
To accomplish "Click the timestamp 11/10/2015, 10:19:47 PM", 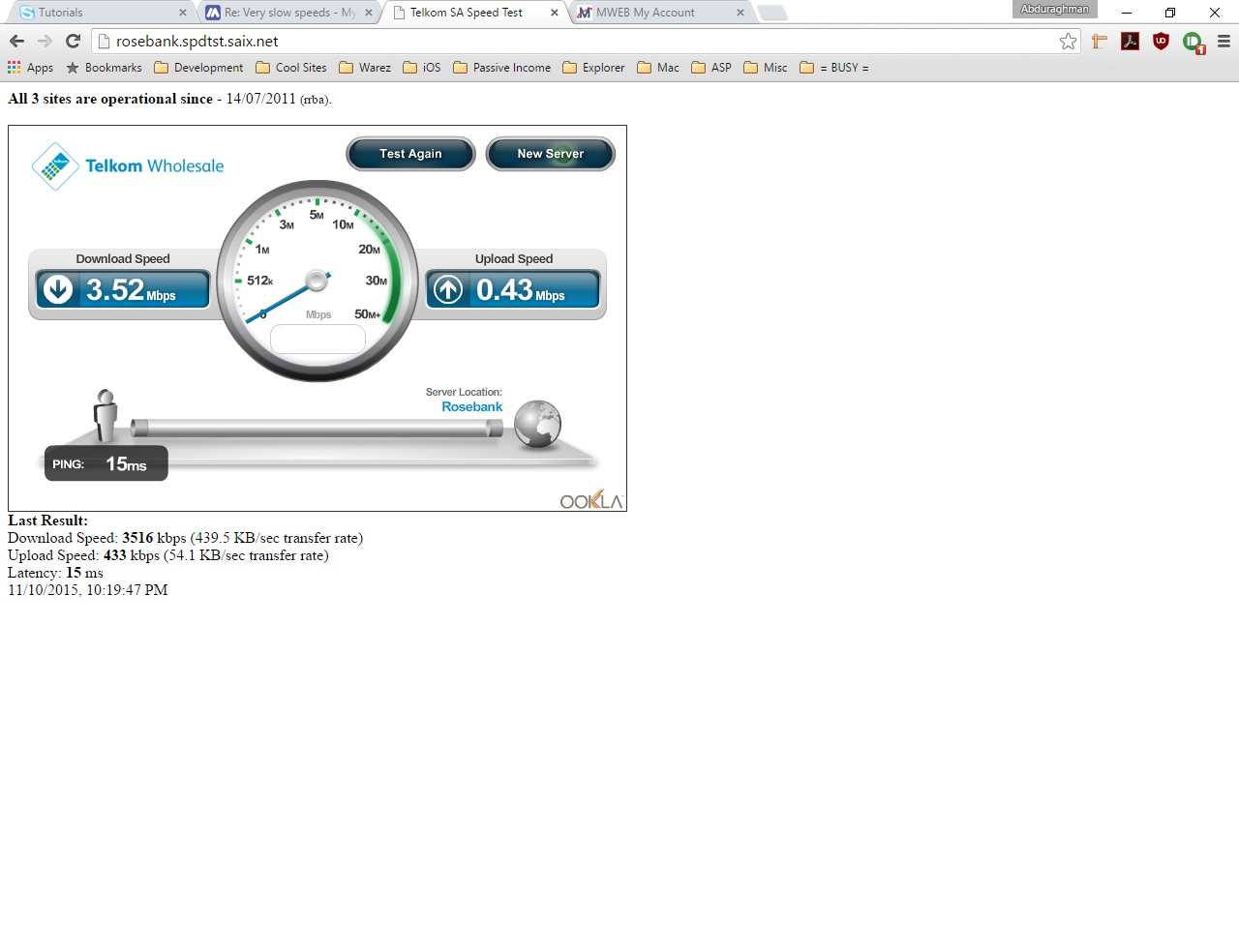I will pyautogui.click(x=88, y=590).
